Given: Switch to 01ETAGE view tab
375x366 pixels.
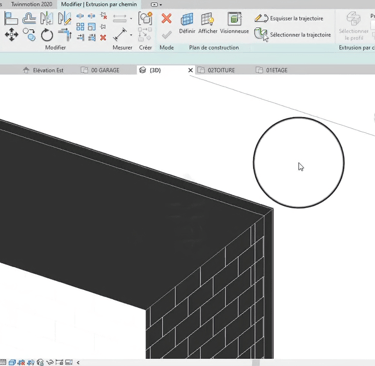Looking at the screenshot, I should pos(272,70).
